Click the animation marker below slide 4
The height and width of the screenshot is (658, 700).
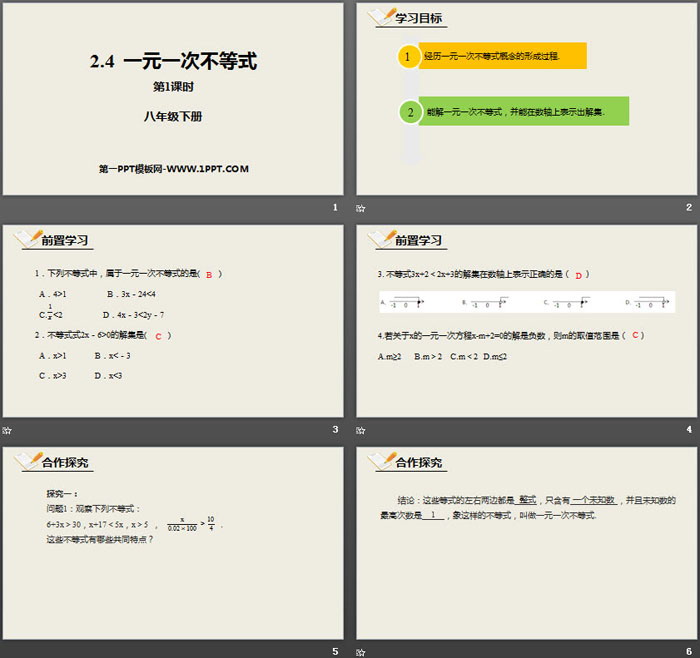point(361,430)
